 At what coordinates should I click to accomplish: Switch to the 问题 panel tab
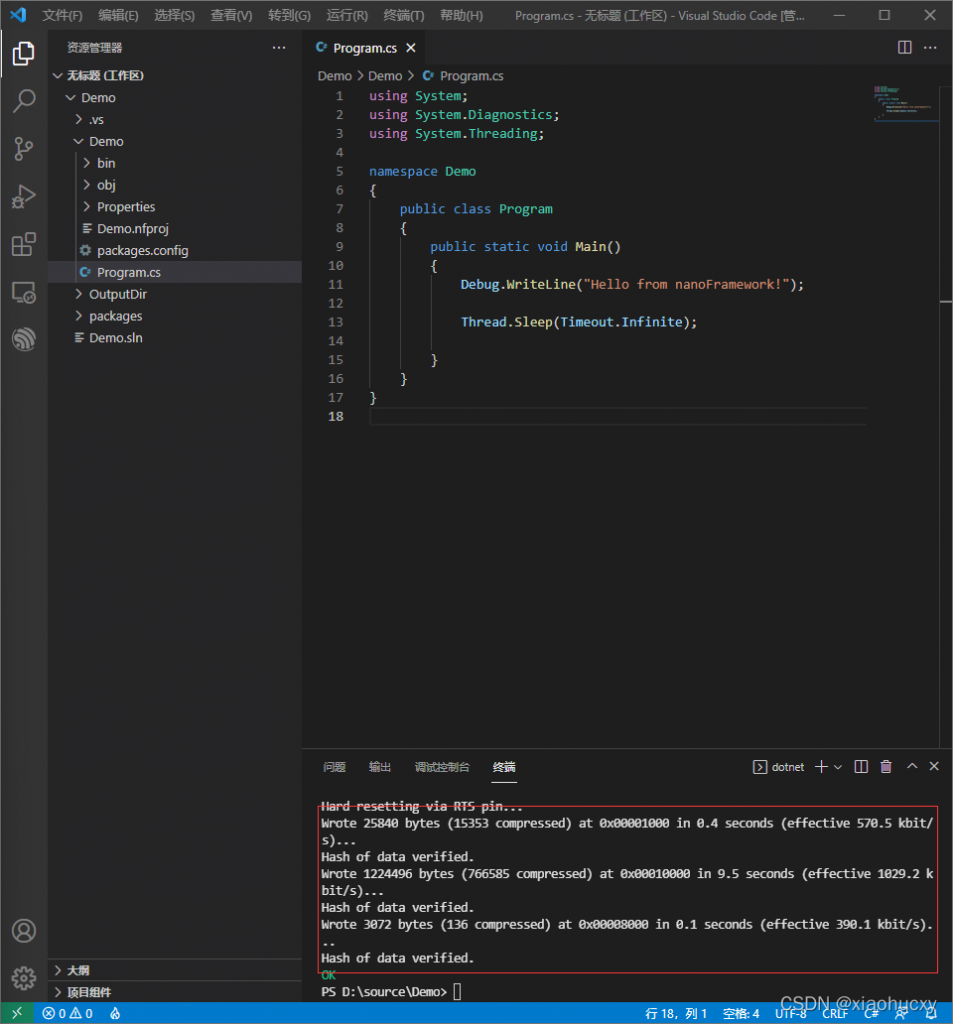pyautogui.click(x=334, y=767)
